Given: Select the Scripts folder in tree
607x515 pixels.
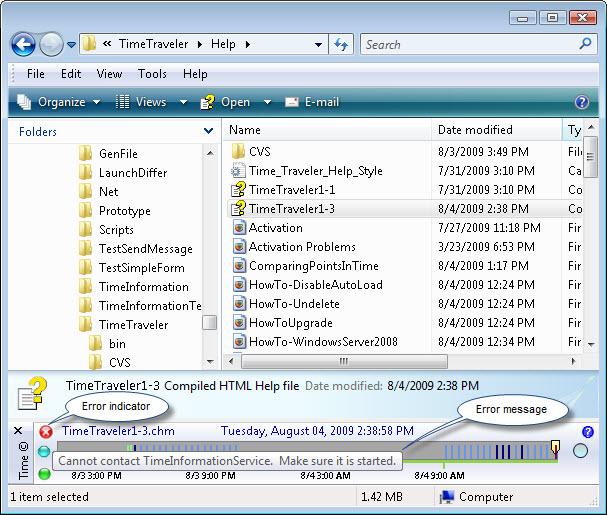Looking at the screenshot, I should click(106, 230).
